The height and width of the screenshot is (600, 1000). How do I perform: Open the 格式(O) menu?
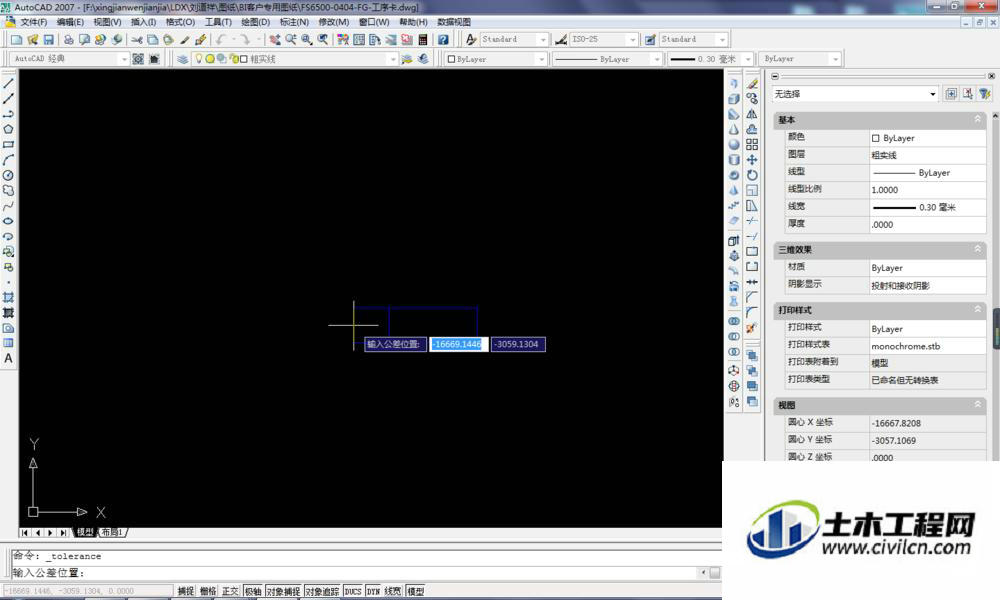pyautogui.click(x=180, y=22)
